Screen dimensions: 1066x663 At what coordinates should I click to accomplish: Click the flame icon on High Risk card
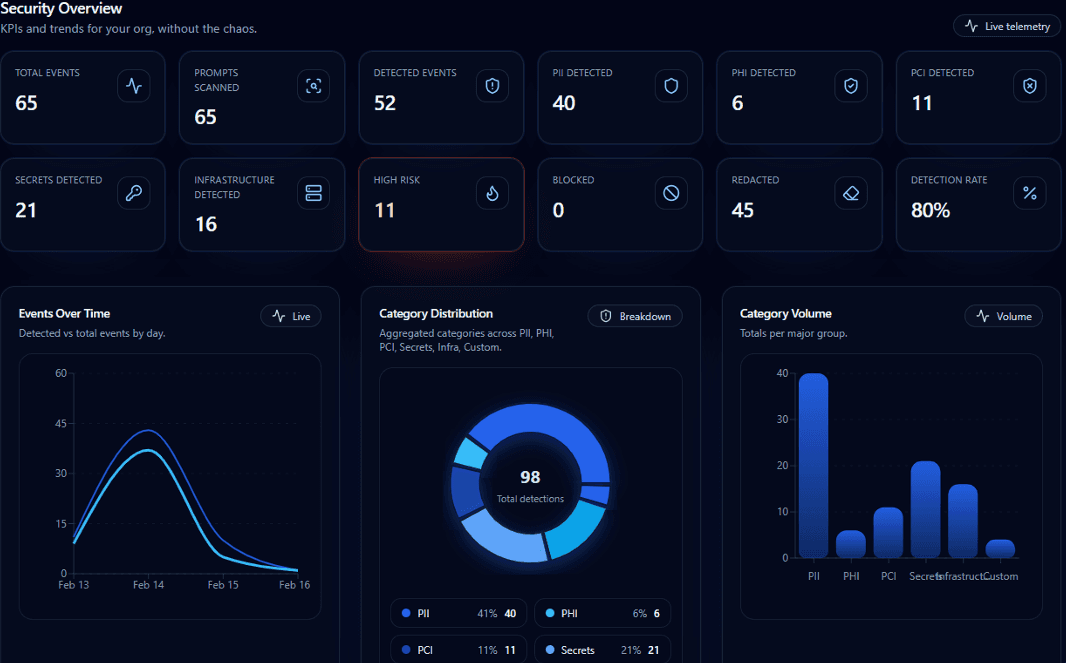[x=492, y=193]
